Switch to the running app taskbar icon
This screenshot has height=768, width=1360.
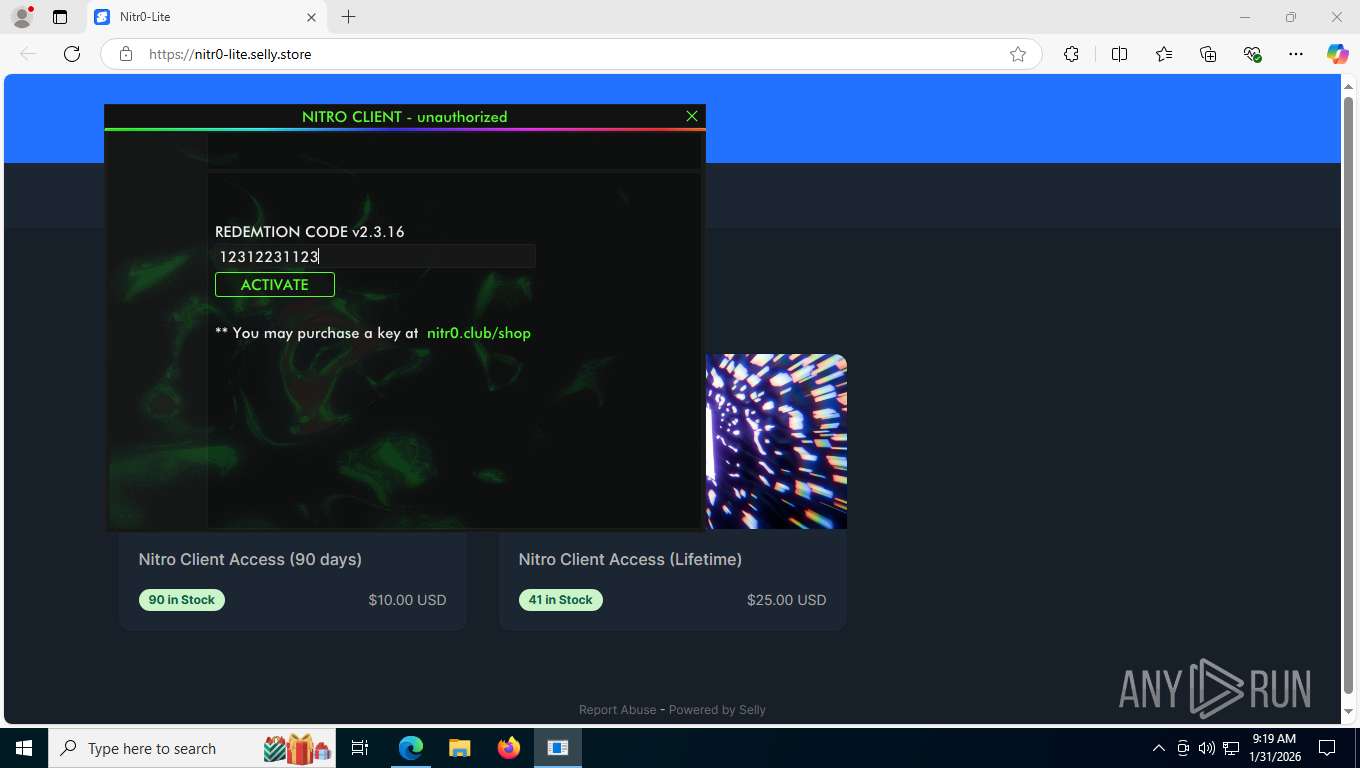(558, 748)
